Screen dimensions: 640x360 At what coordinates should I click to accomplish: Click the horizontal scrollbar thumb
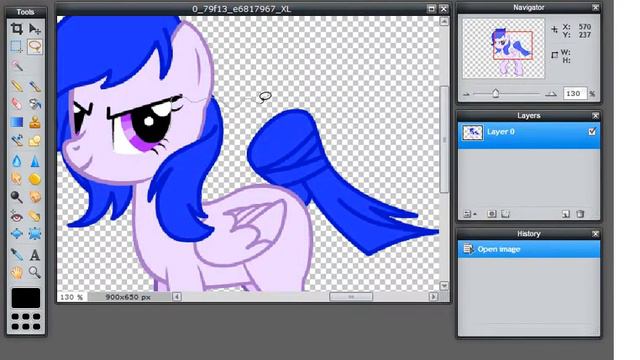(x=351, y=297)
